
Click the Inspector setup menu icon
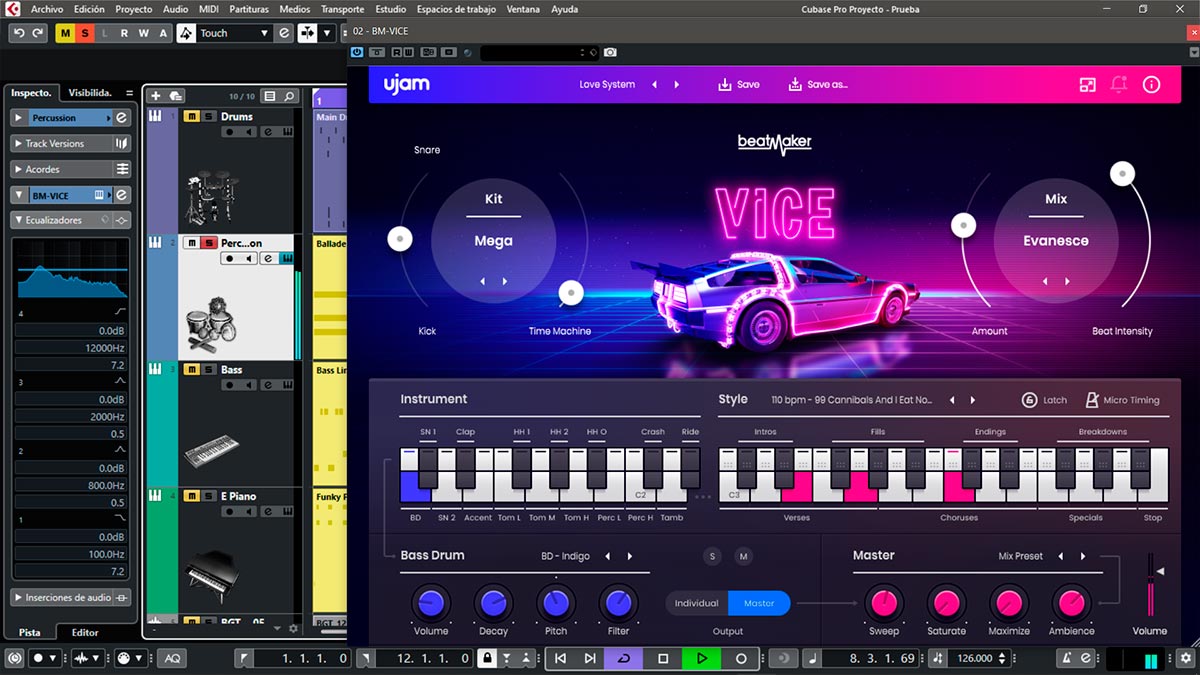click(x=129, y=93)
